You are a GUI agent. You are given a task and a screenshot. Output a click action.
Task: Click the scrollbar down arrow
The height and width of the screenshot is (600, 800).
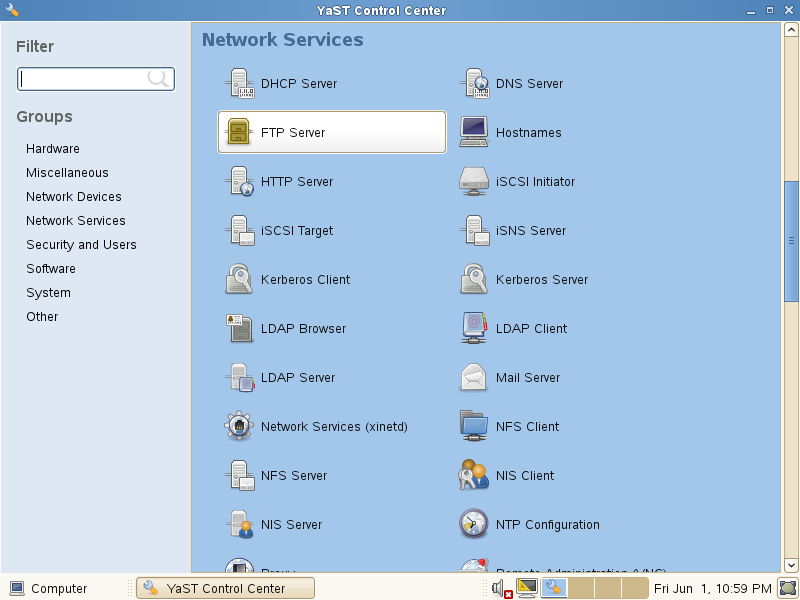(791, 565)
